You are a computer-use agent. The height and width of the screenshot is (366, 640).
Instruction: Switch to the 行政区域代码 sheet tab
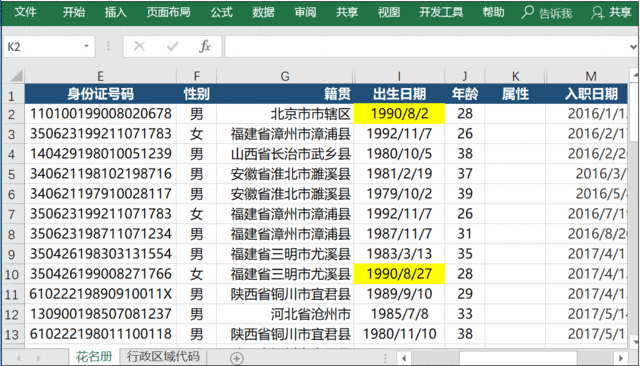[x=163, y=357]
